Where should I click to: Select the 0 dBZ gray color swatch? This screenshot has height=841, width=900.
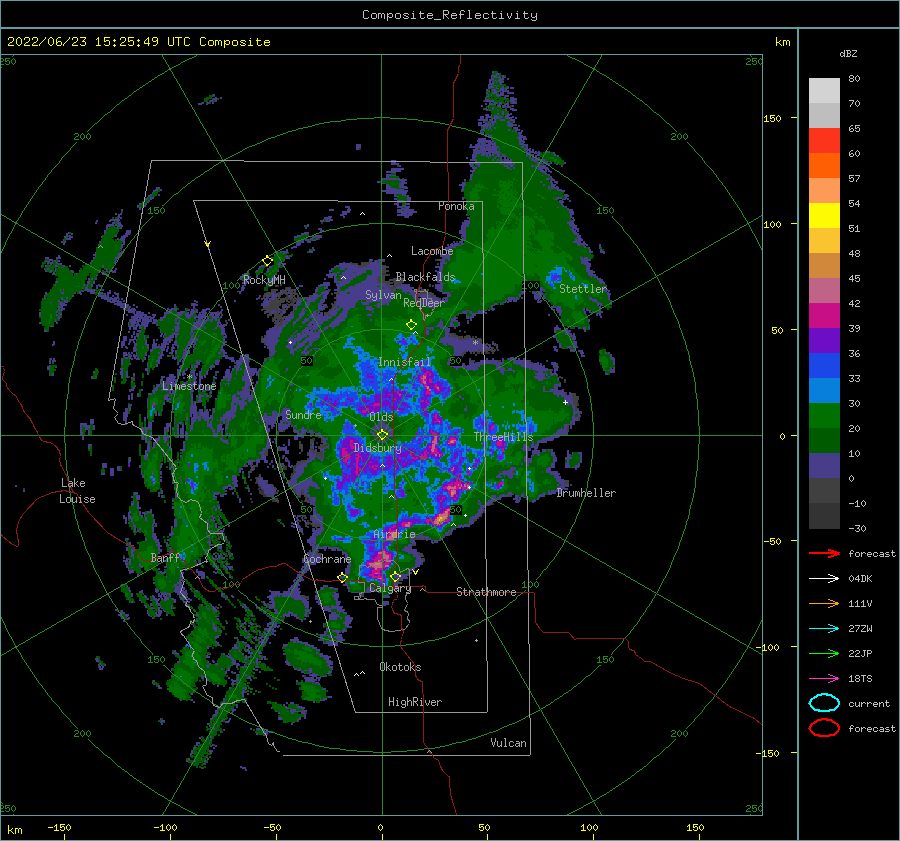point(824,490)
